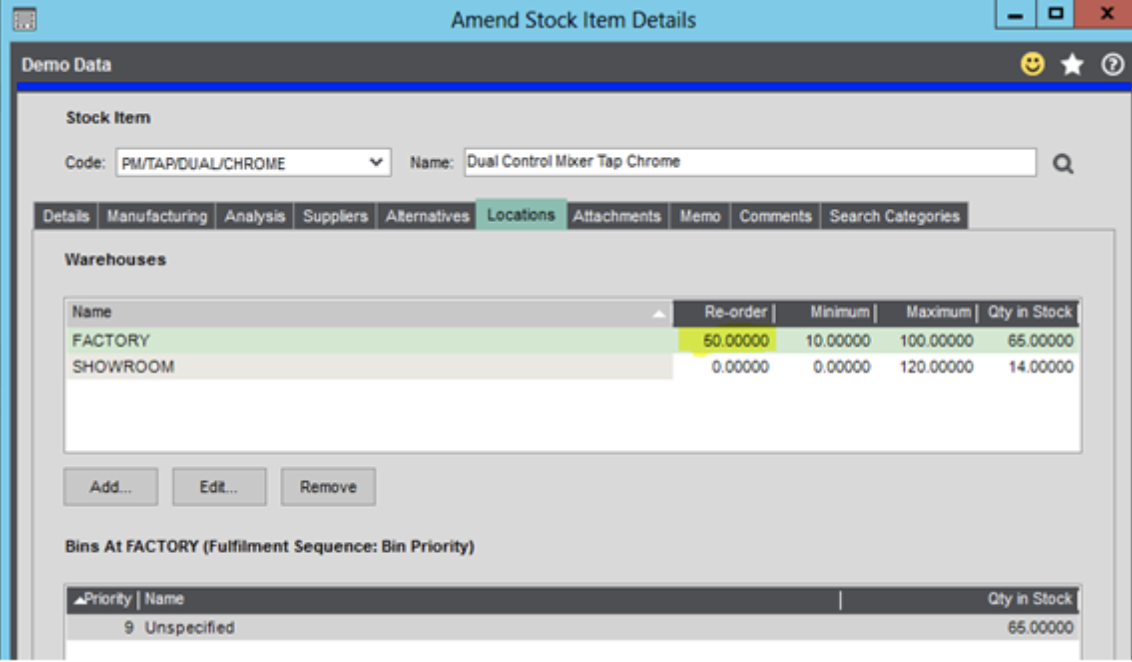Open help via the question mark icon
The image size is (1132, 662).
click(x=1113, y=62)
